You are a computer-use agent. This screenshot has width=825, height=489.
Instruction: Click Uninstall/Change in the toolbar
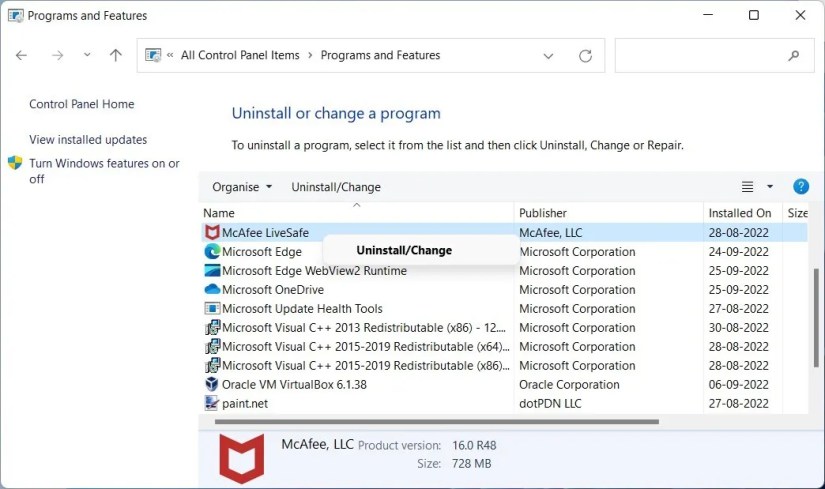tap(336, 187)
